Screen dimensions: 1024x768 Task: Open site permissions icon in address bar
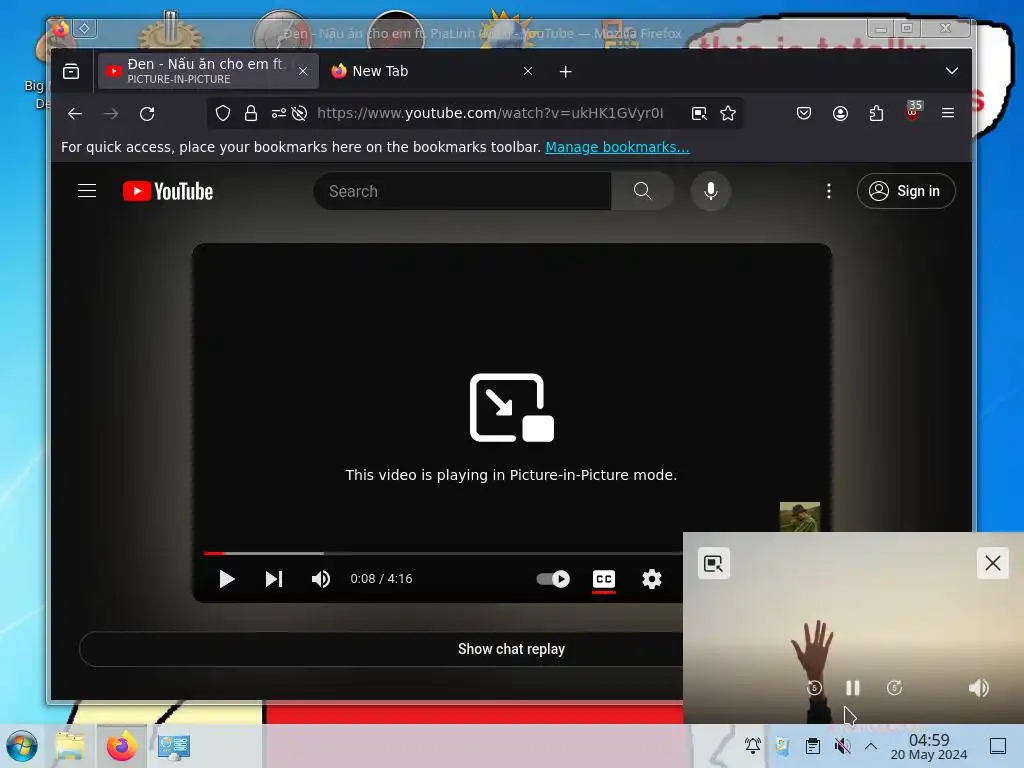pos(279,114)
